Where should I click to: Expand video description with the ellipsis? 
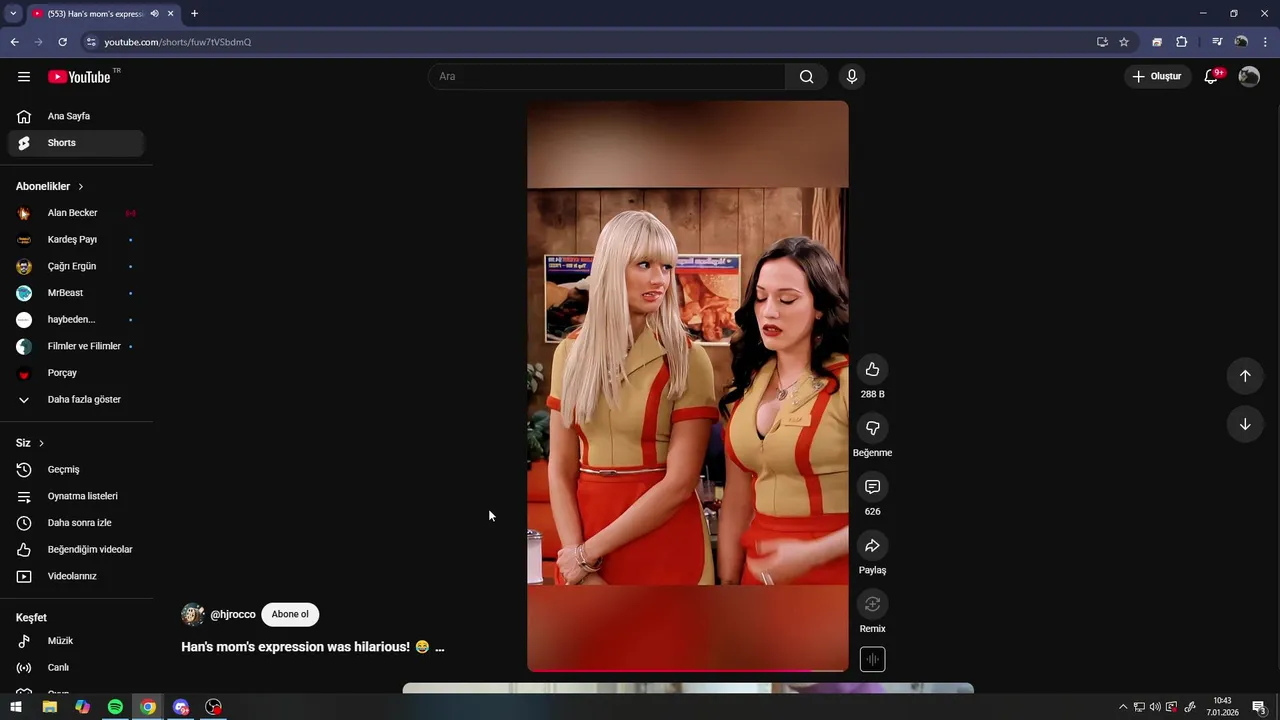pos(439,647)
